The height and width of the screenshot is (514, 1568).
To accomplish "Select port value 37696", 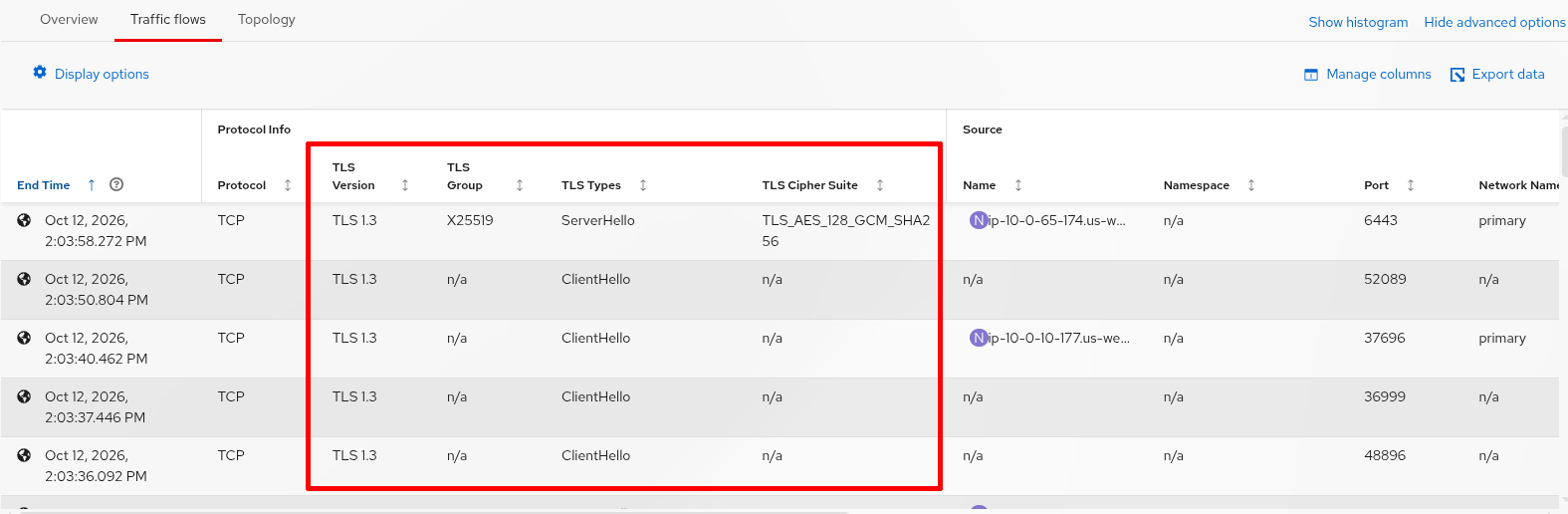I will point(1385,338).
